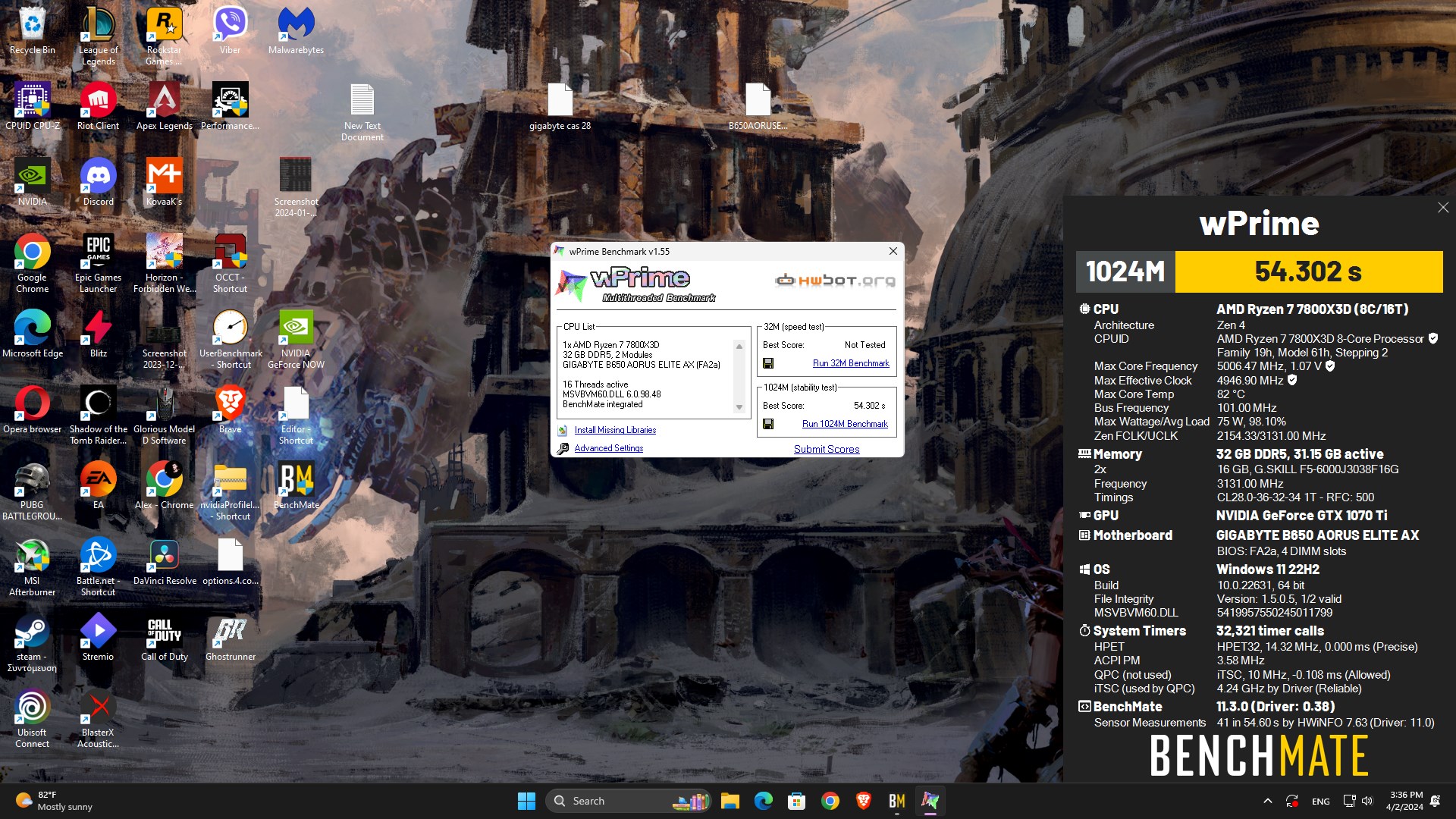
Task: Click the GIGABYTE B650 AORUS ELITE AX value
Action: pos(1317,535)
